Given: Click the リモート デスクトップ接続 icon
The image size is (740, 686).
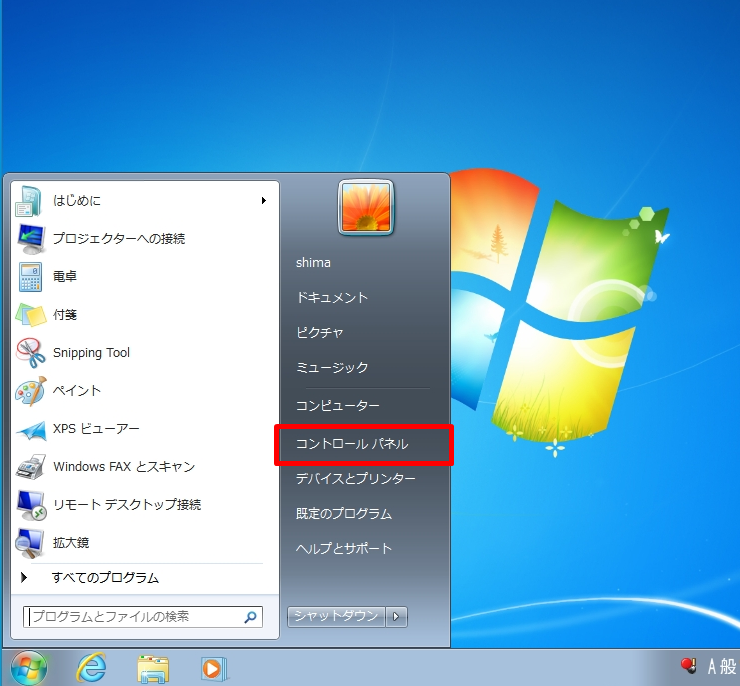Looking at the screenshot, I should pos(31,505).
